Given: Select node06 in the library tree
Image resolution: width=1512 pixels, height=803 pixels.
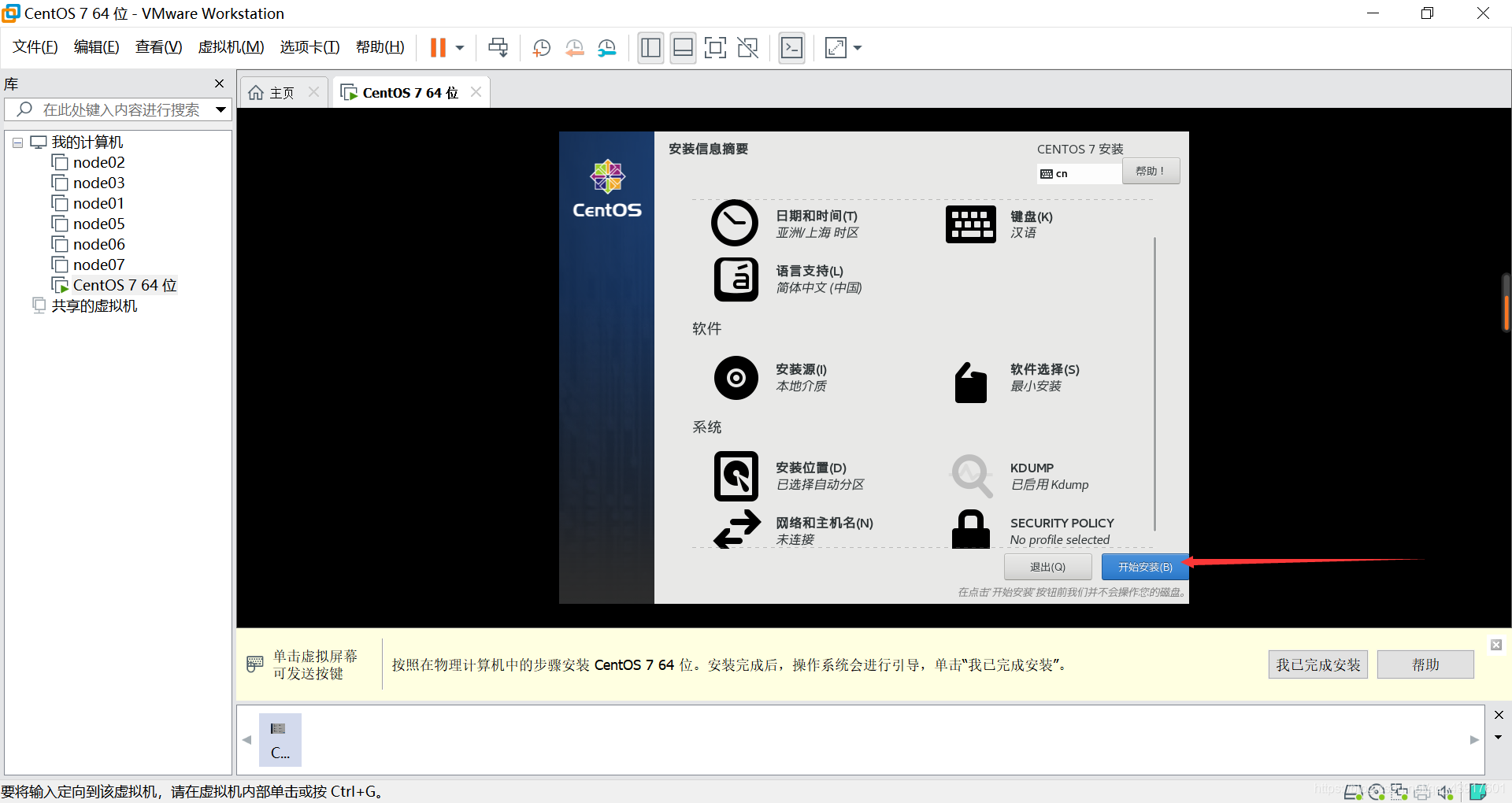Looking at the screenshot, I should (x=88, y=245).
